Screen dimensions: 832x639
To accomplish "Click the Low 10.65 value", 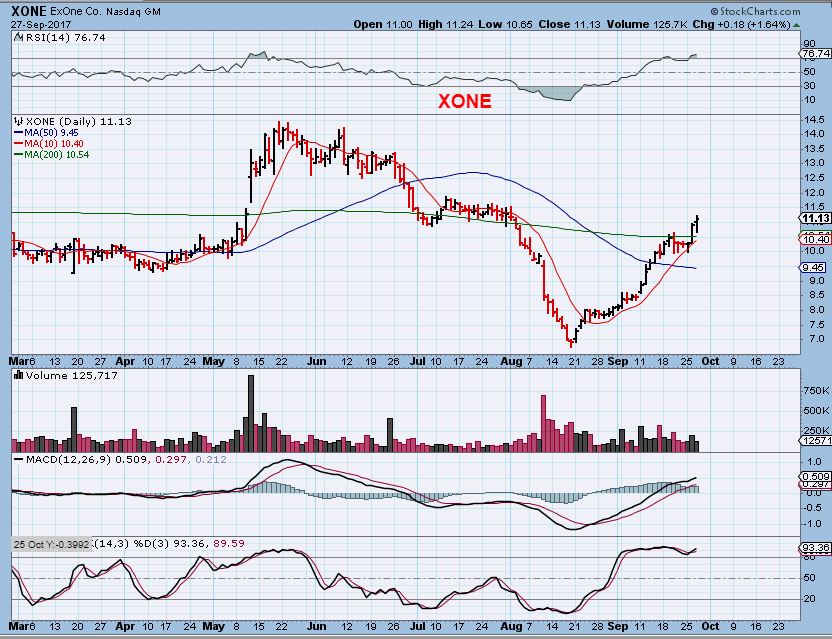I will click(x=505, y=24).
